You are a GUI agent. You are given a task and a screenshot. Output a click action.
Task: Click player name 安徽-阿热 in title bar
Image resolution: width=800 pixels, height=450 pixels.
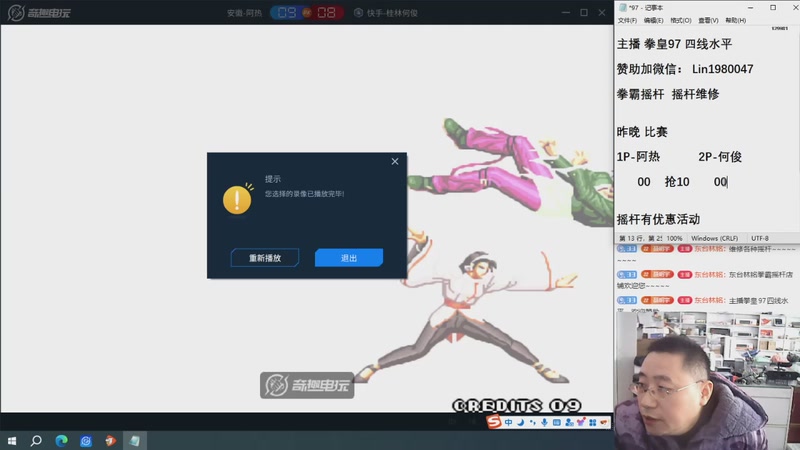point(244,13)
